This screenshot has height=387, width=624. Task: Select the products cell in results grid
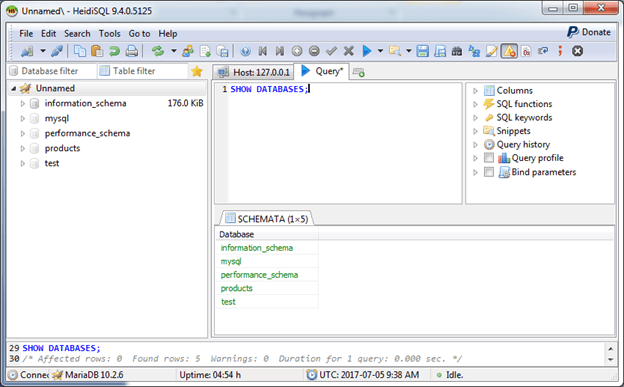pos(267,288)
